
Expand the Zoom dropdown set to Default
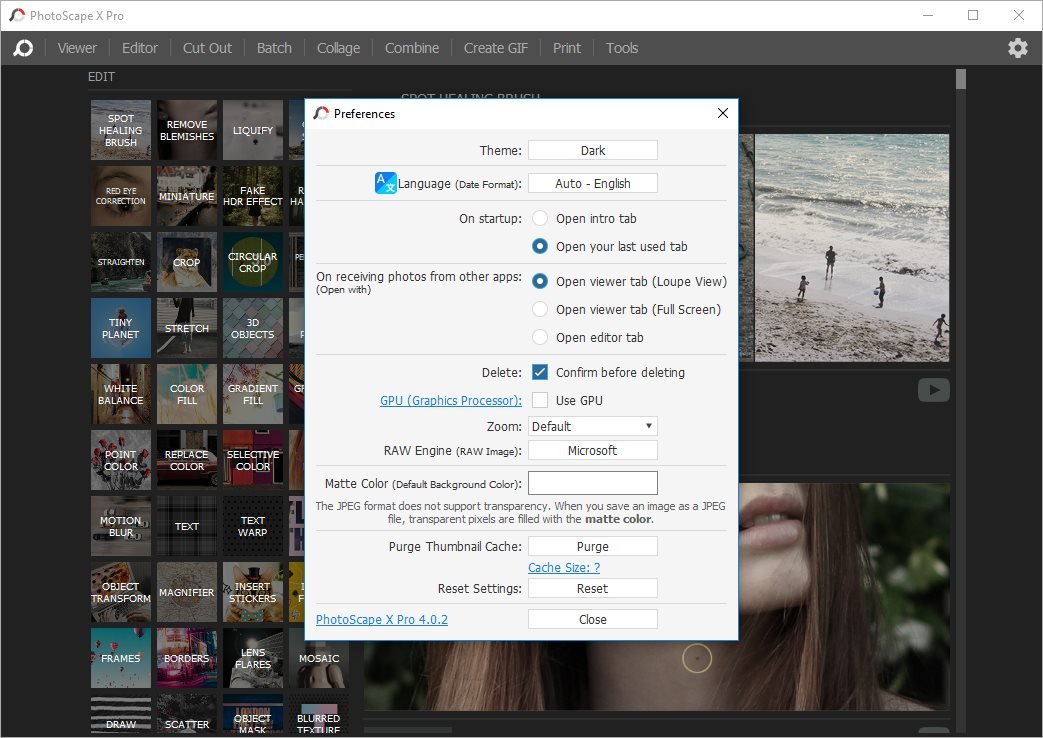(593, 427)
